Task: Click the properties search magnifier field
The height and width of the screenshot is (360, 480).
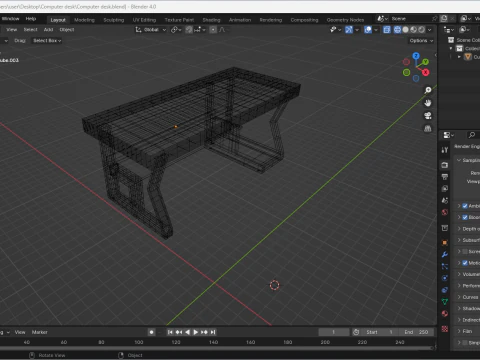Action: (x=473, y=135)
